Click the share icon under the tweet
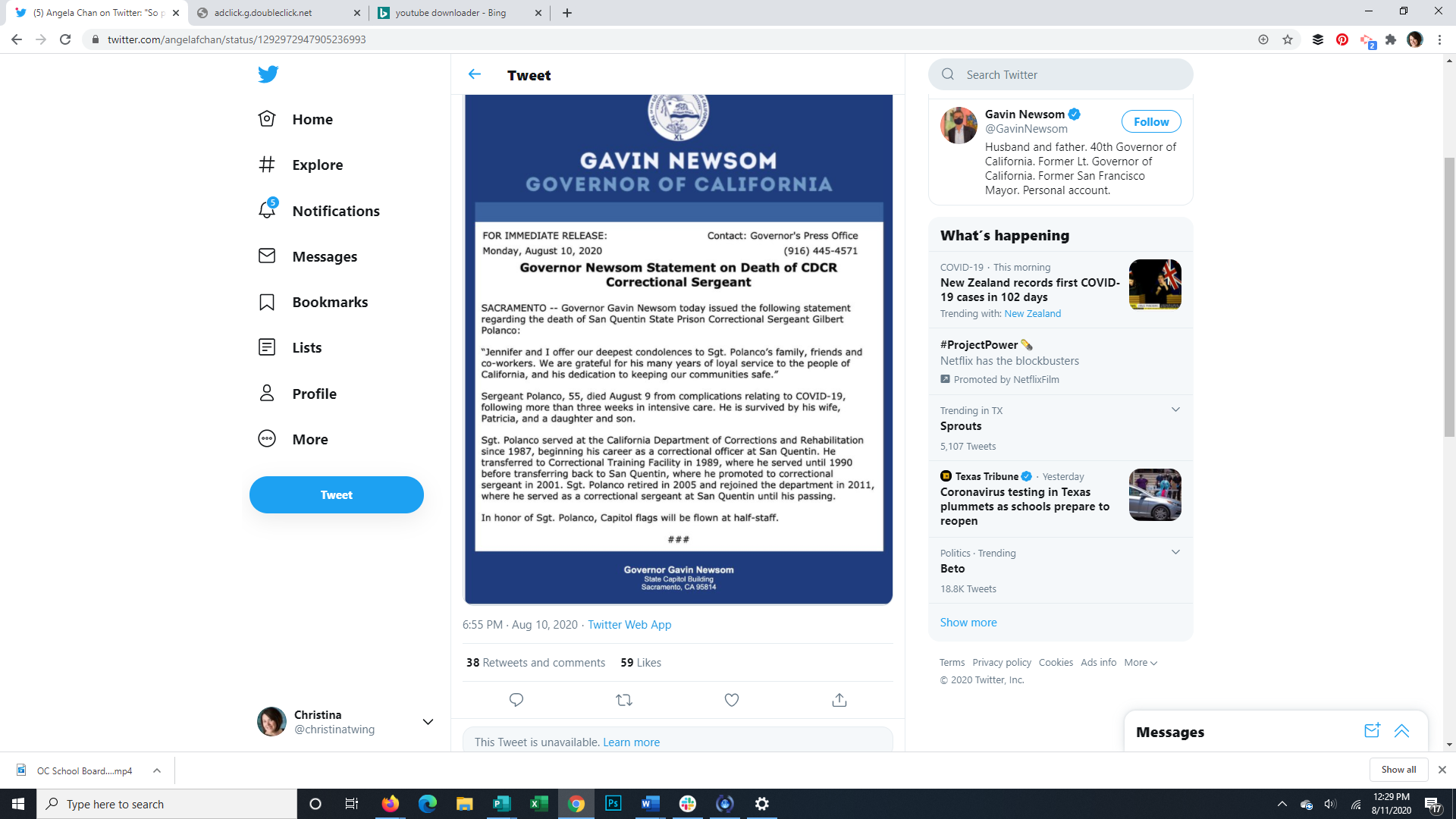 (x=839, y=700)
